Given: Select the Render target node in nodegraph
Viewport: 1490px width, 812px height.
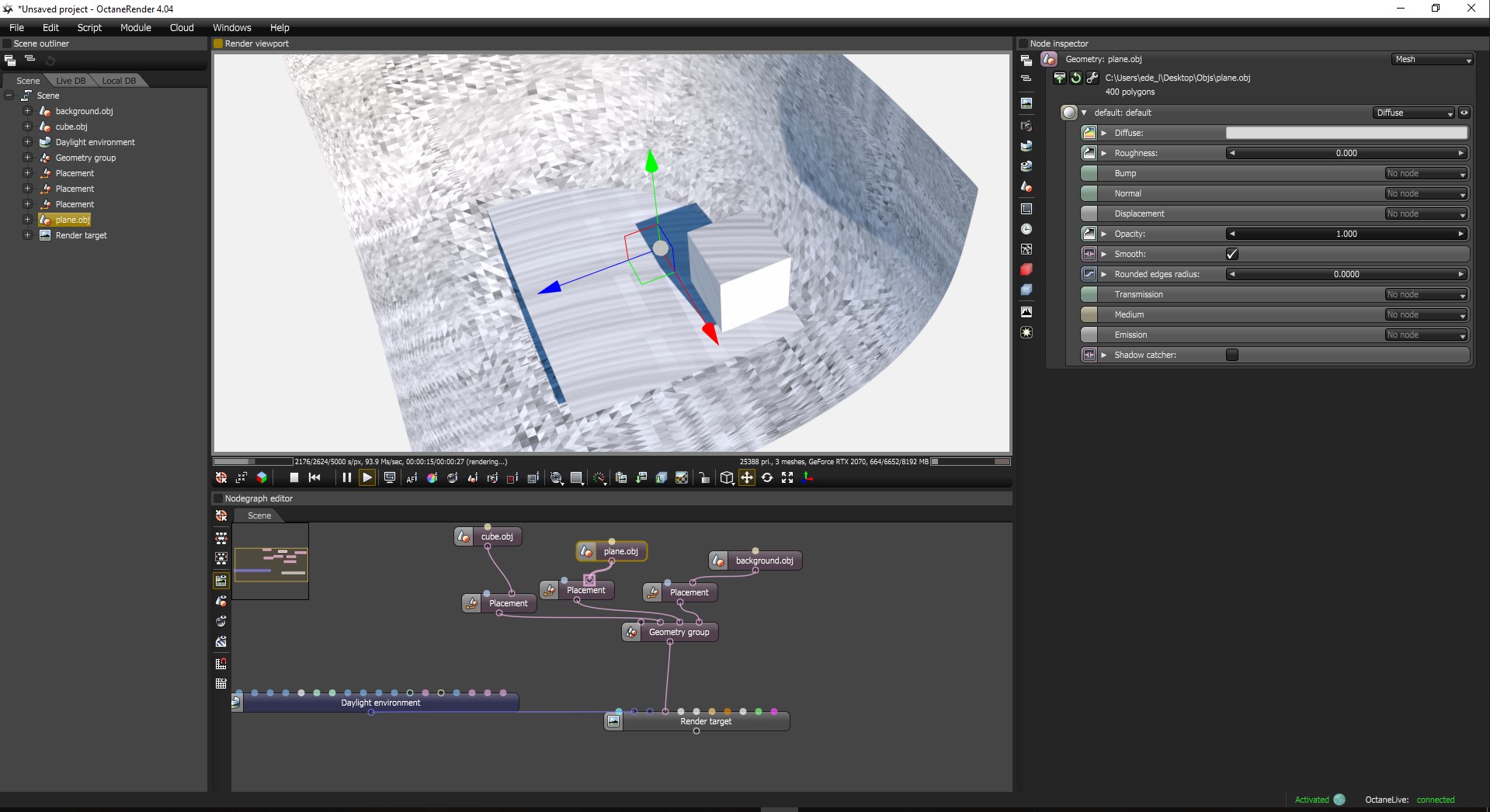Looking at the screenshot, I should click(x=696, y=721).
